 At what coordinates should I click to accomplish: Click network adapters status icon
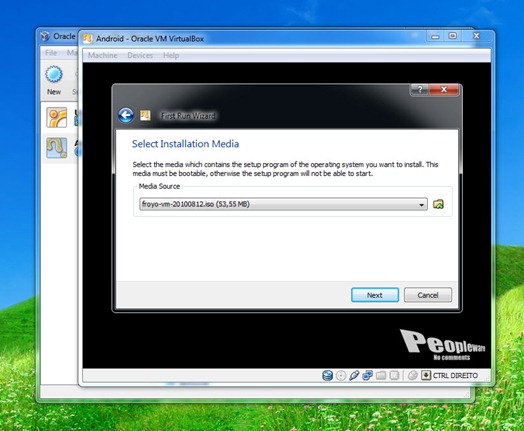367,376
